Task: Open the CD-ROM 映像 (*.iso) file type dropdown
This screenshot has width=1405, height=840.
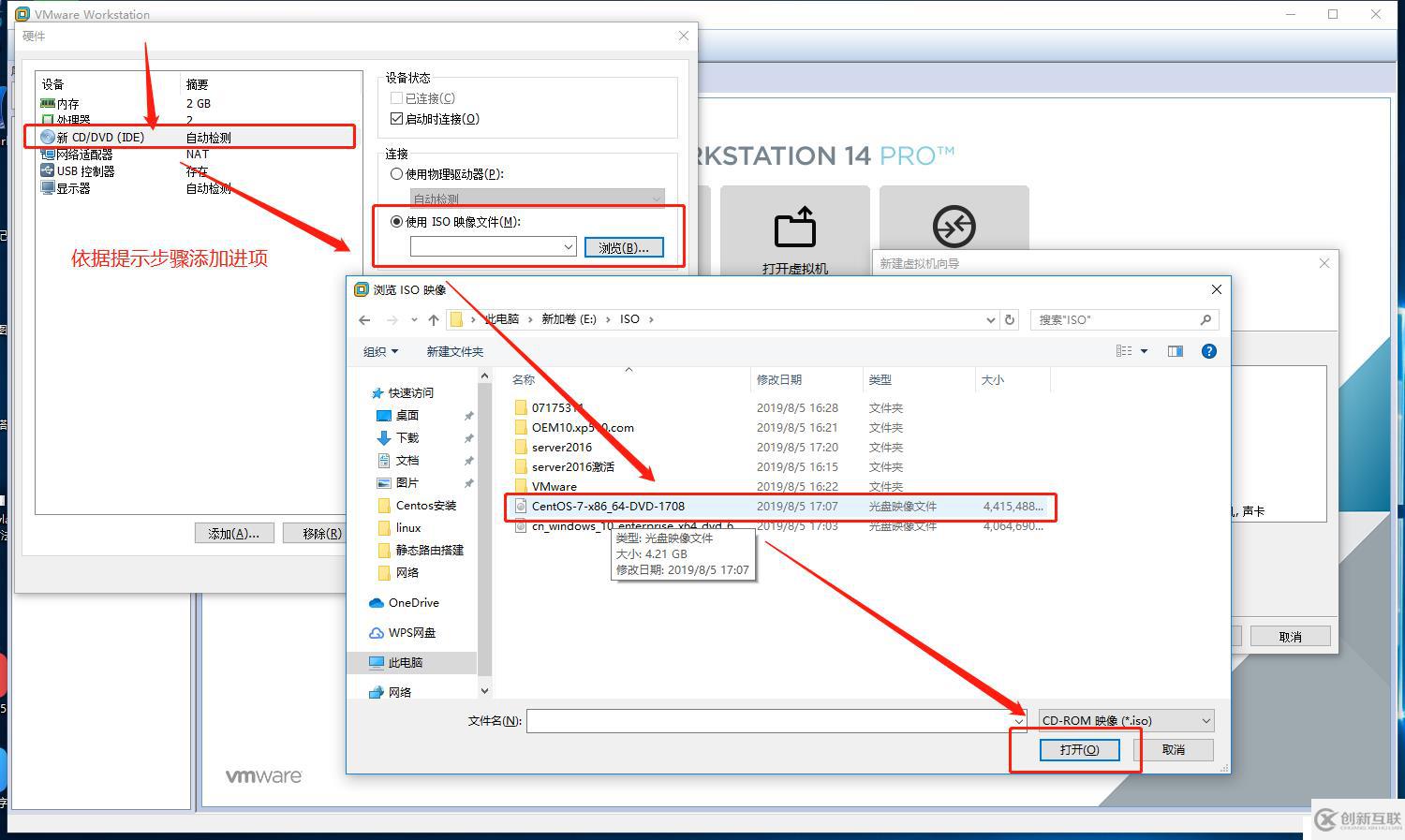Action: click(1126, 720)
